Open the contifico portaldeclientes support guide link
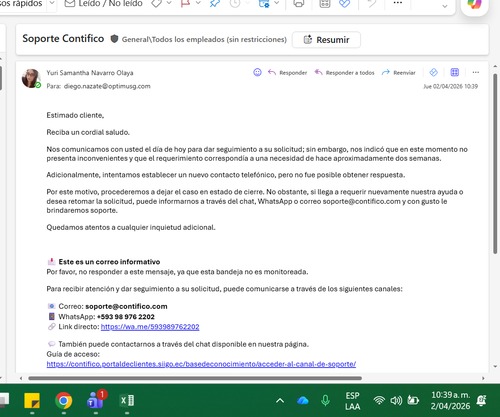 click(201, 364)
